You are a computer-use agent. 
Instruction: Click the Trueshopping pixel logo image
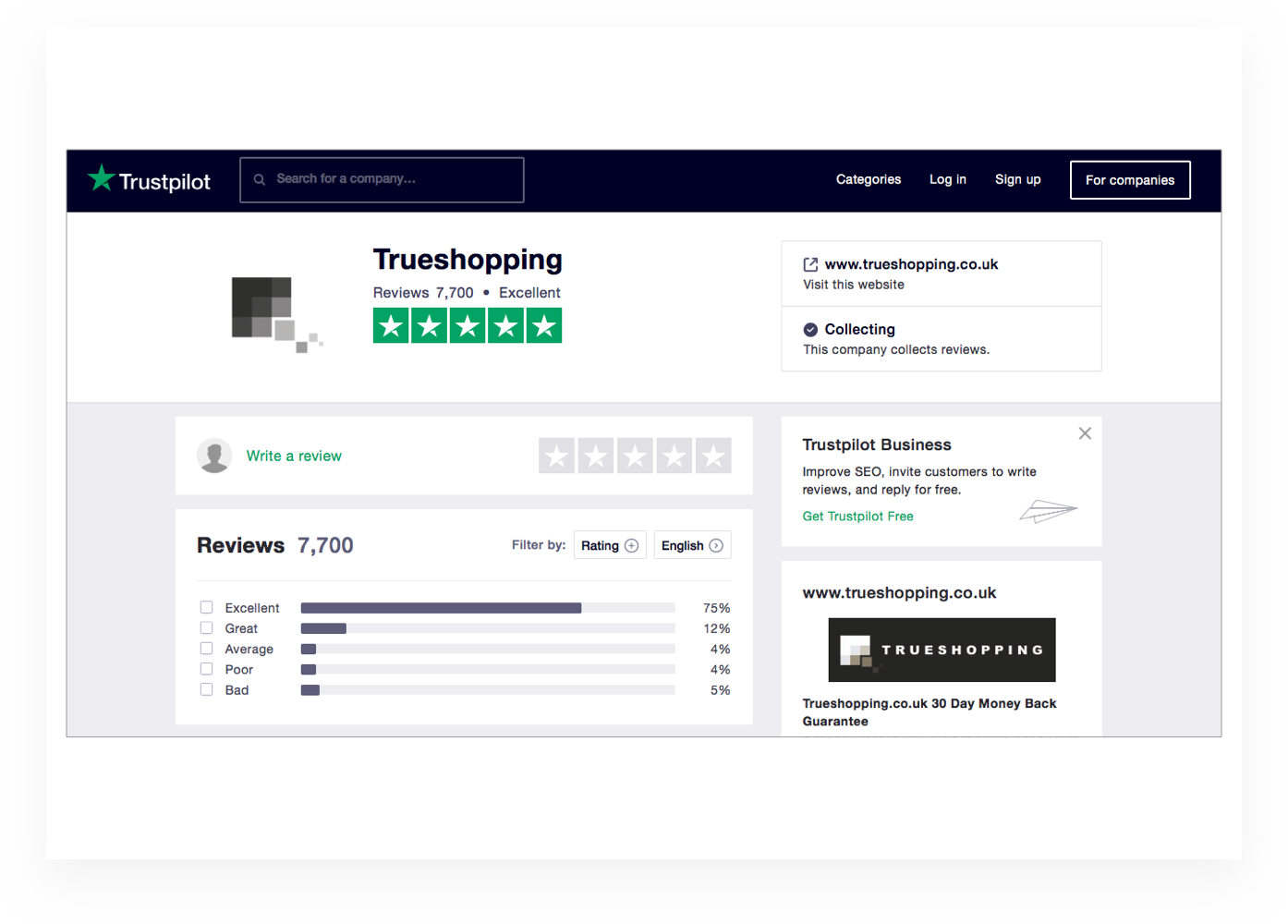pos(276,314)
